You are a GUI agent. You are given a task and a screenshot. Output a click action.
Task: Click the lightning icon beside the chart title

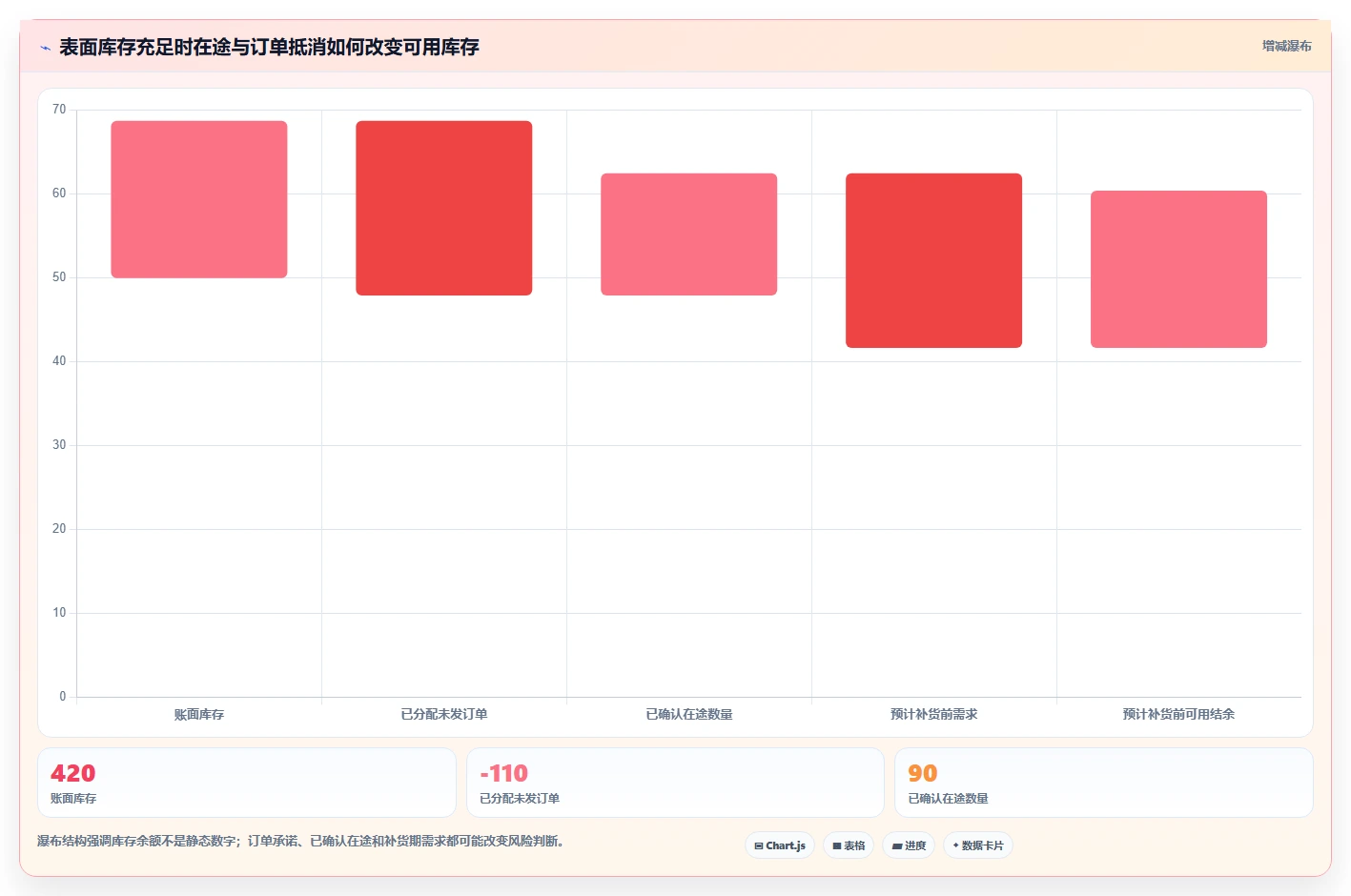(x=45, y=48)
